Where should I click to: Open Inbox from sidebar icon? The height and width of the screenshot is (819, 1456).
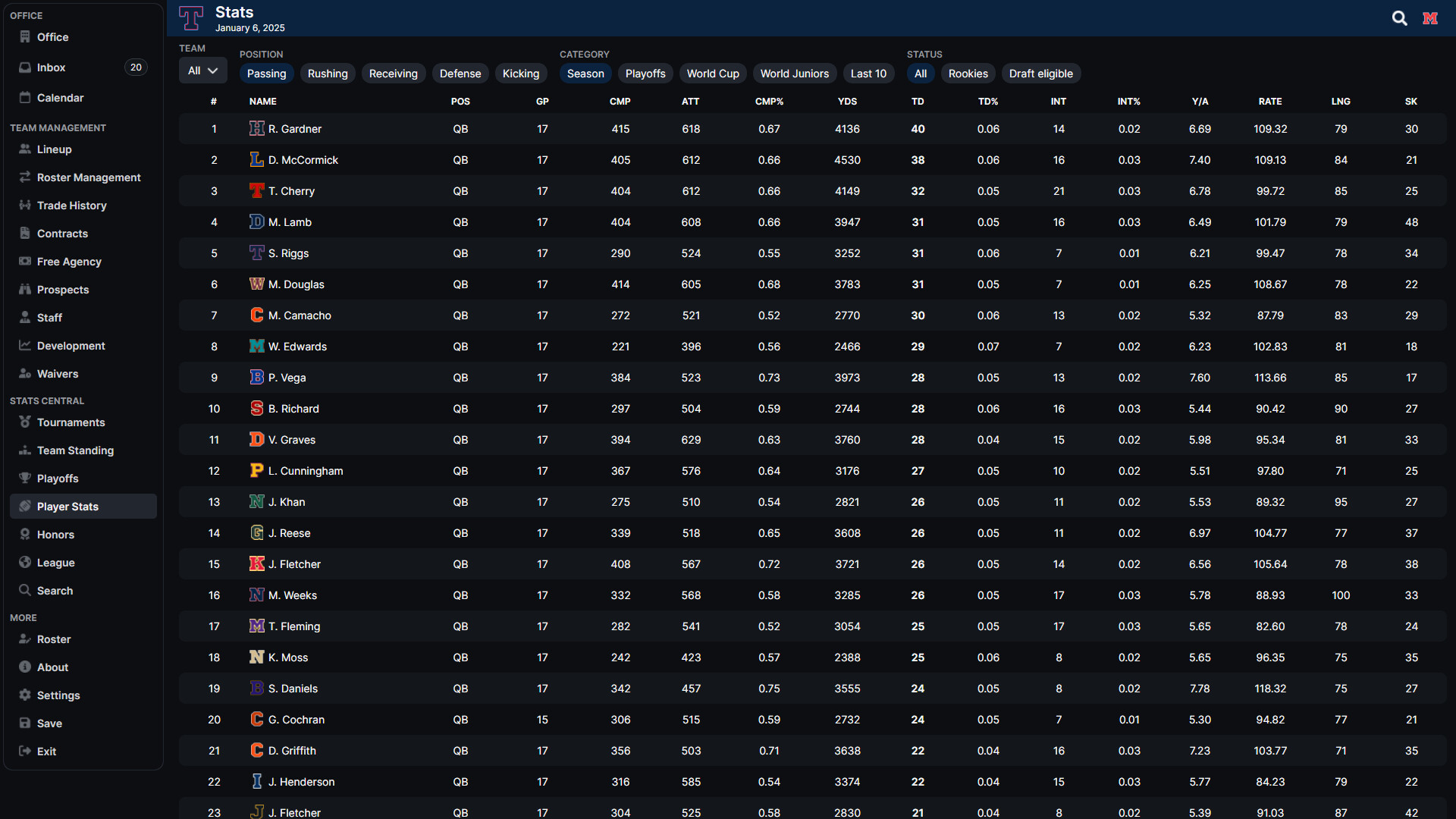(x=25, y=67)
